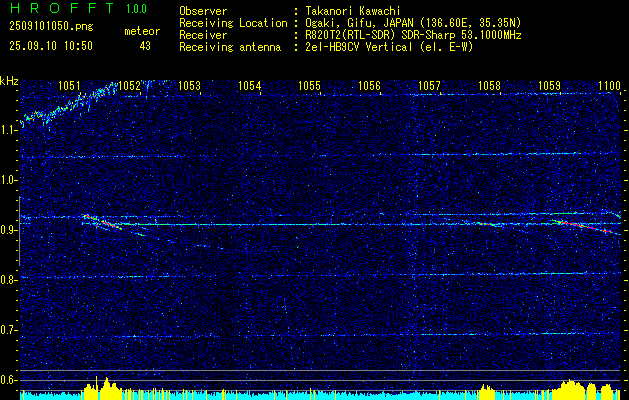Select receiver text R820T2(RTL-SDR) SDR-Sharp 53.1000MHz
Viewport: 629px width, 400px height.
pos(413,35)
